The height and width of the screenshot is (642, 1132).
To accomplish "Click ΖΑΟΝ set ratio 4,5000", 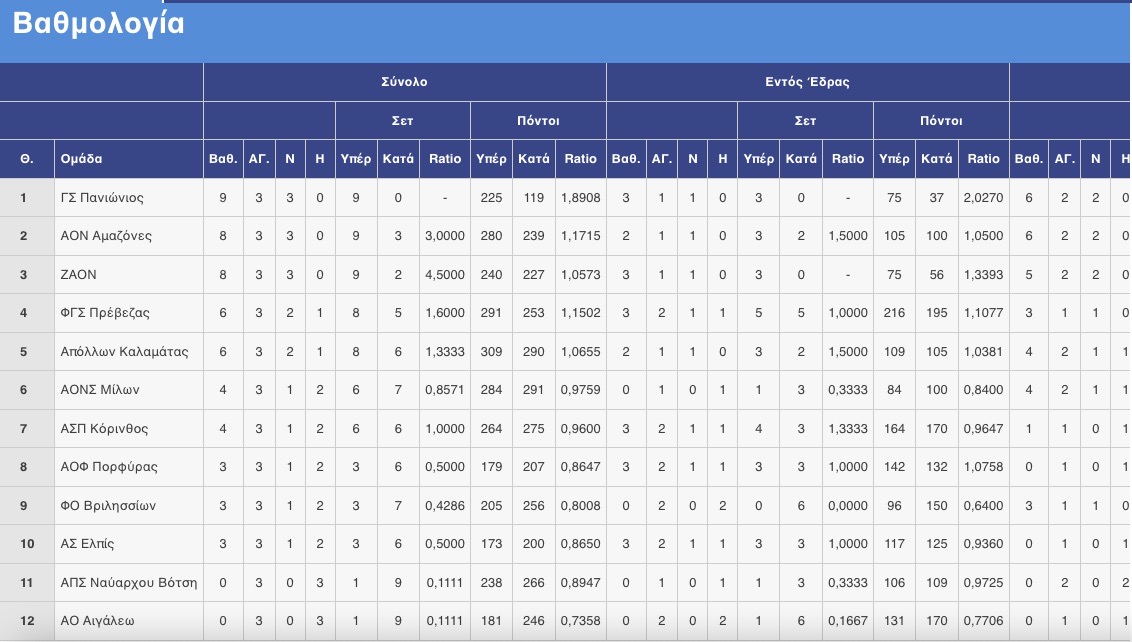I will coord(445,274).
